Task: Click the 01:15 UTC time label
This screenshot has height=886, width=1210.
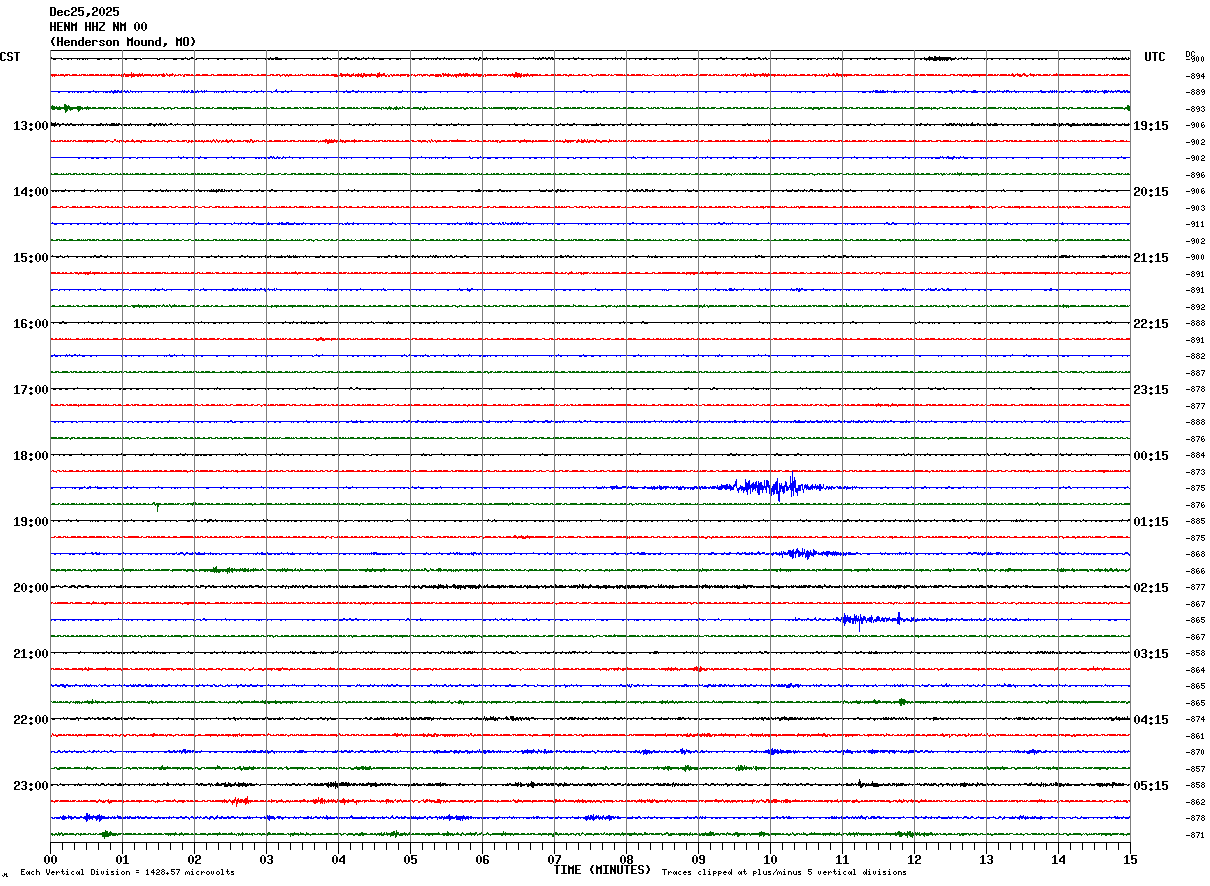Action: pyautogui.click(x=1150, y=521)
